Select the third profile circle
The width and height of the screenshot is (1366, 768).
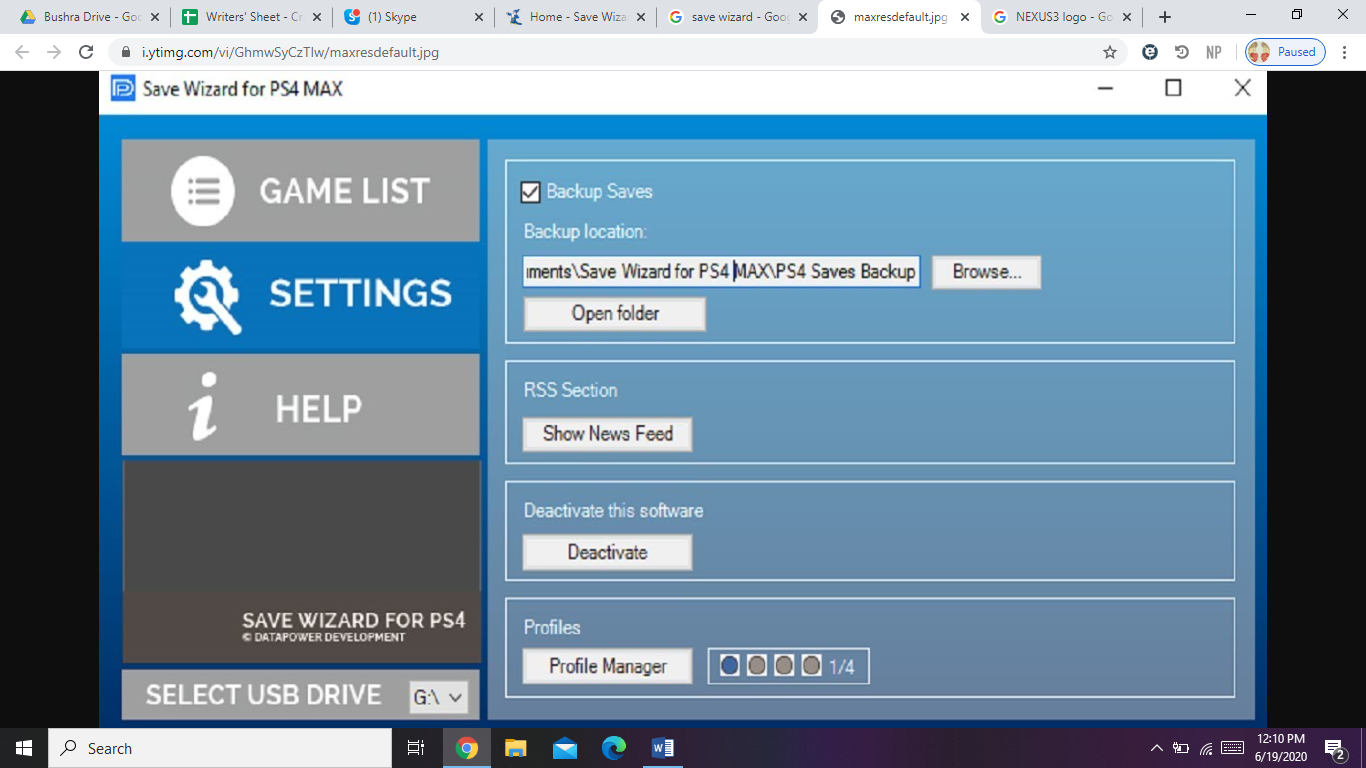[784, 665]
